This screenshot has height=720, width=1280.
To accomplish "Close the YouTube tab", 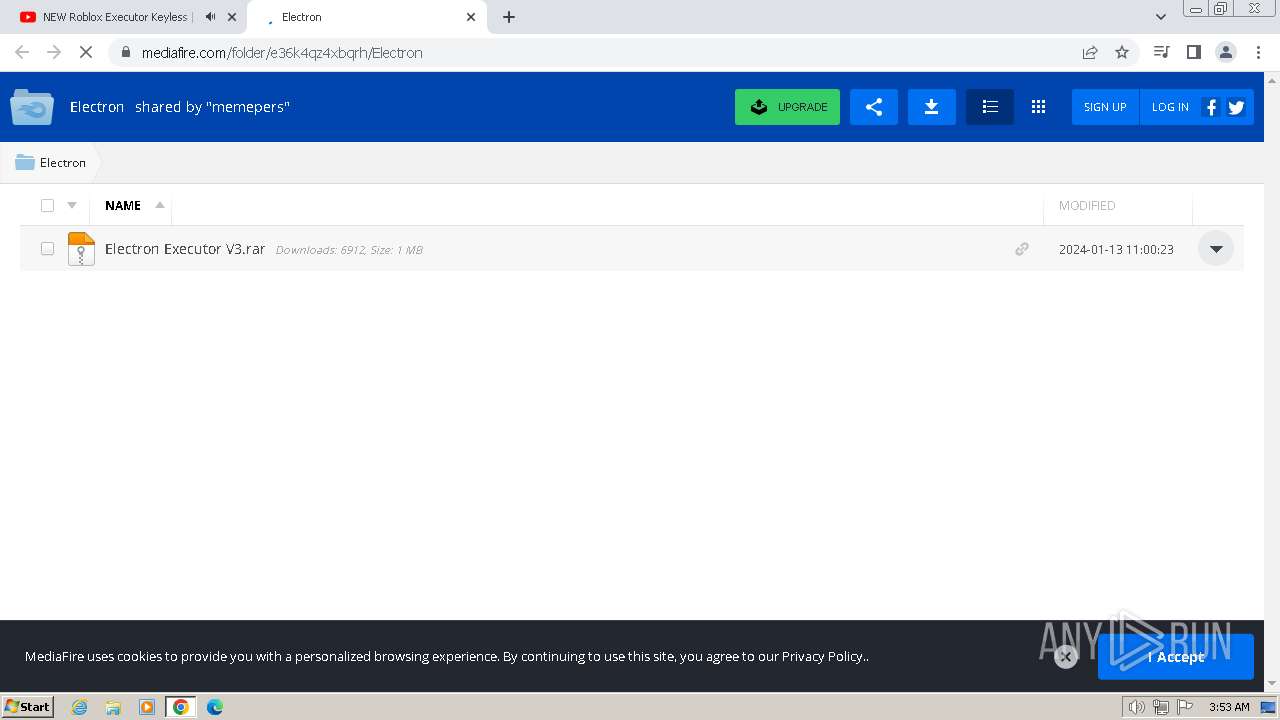I will coord(233,17).
